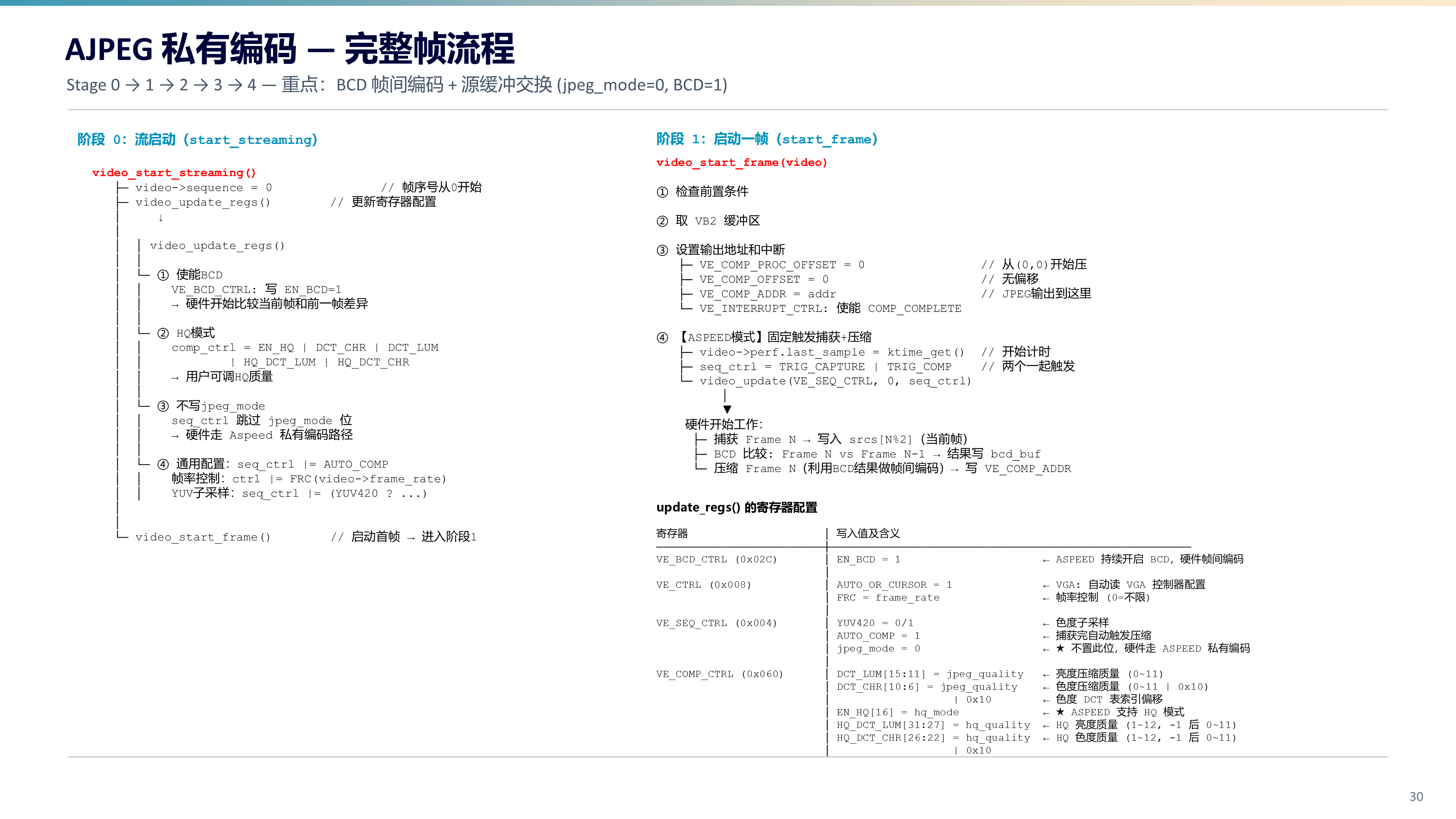
Task: Click circled ③ beside 设置输出地址和中断
Action: click(x=662, y=250)
